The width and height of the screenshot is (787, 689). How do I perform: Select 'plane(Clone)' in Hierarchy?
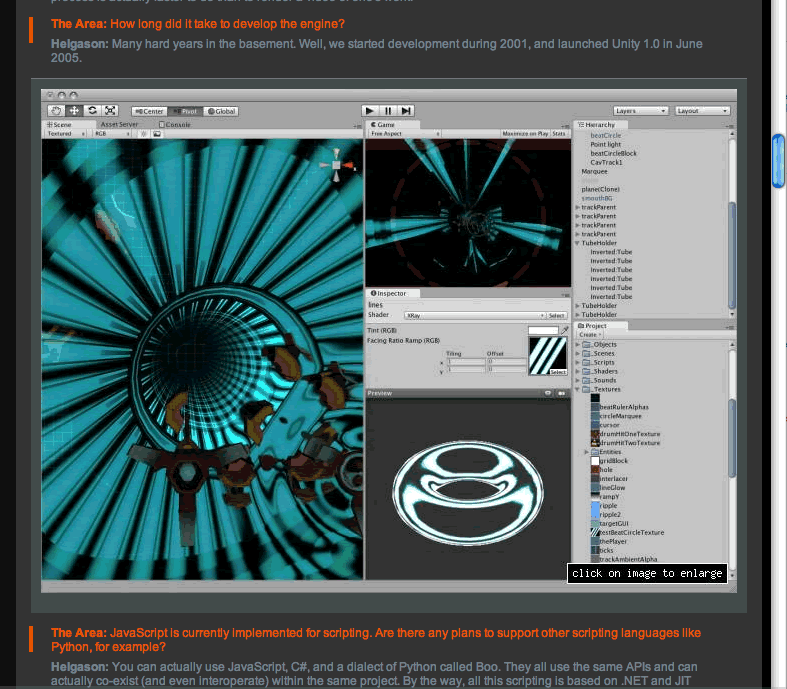pyautogui.click(x=600, y=189)
